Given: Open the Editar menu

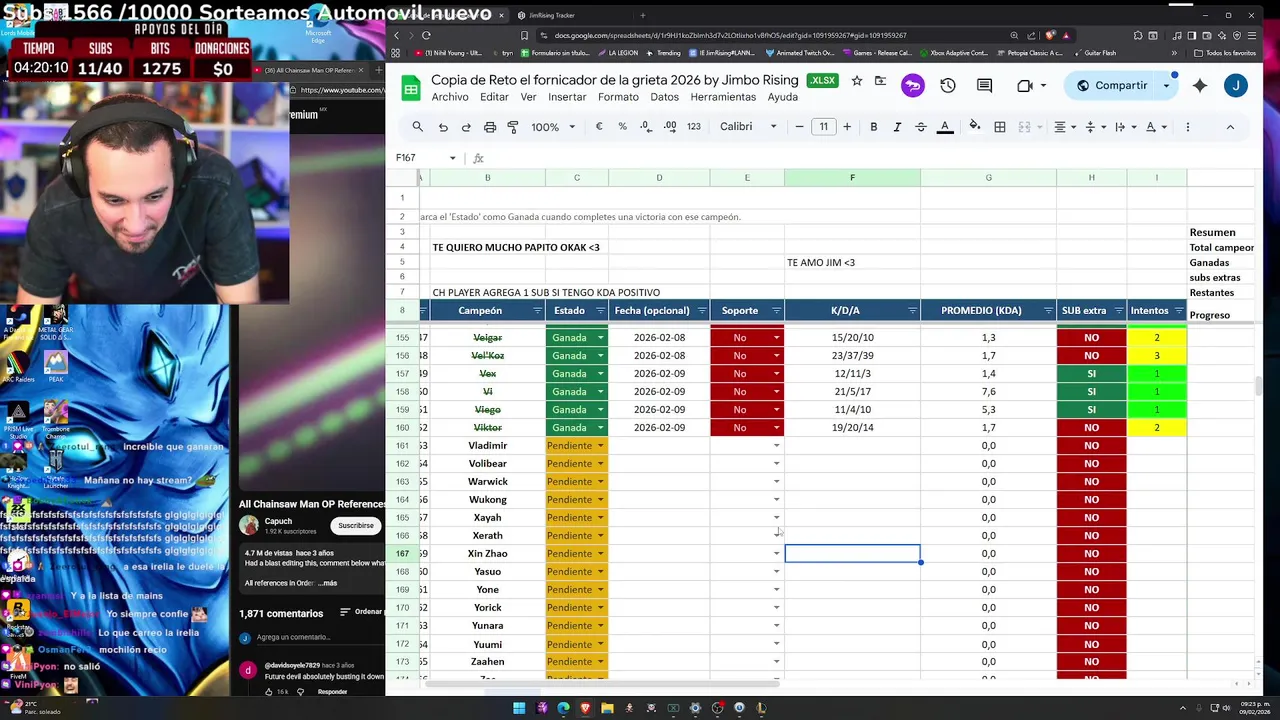Looking at the screenshot, I should point(494,97).
